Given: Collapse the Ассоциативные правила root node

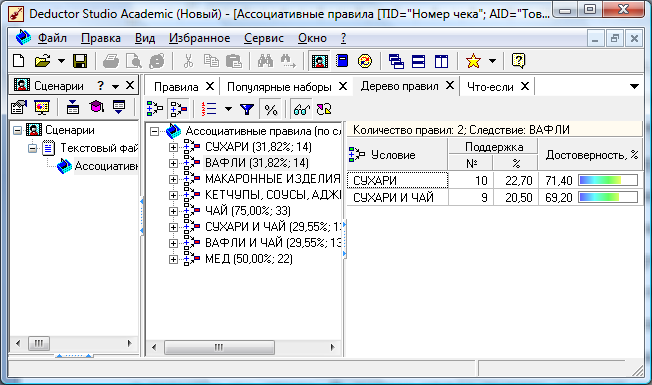Looking at the screenshot, I should (x=154, y=131).
